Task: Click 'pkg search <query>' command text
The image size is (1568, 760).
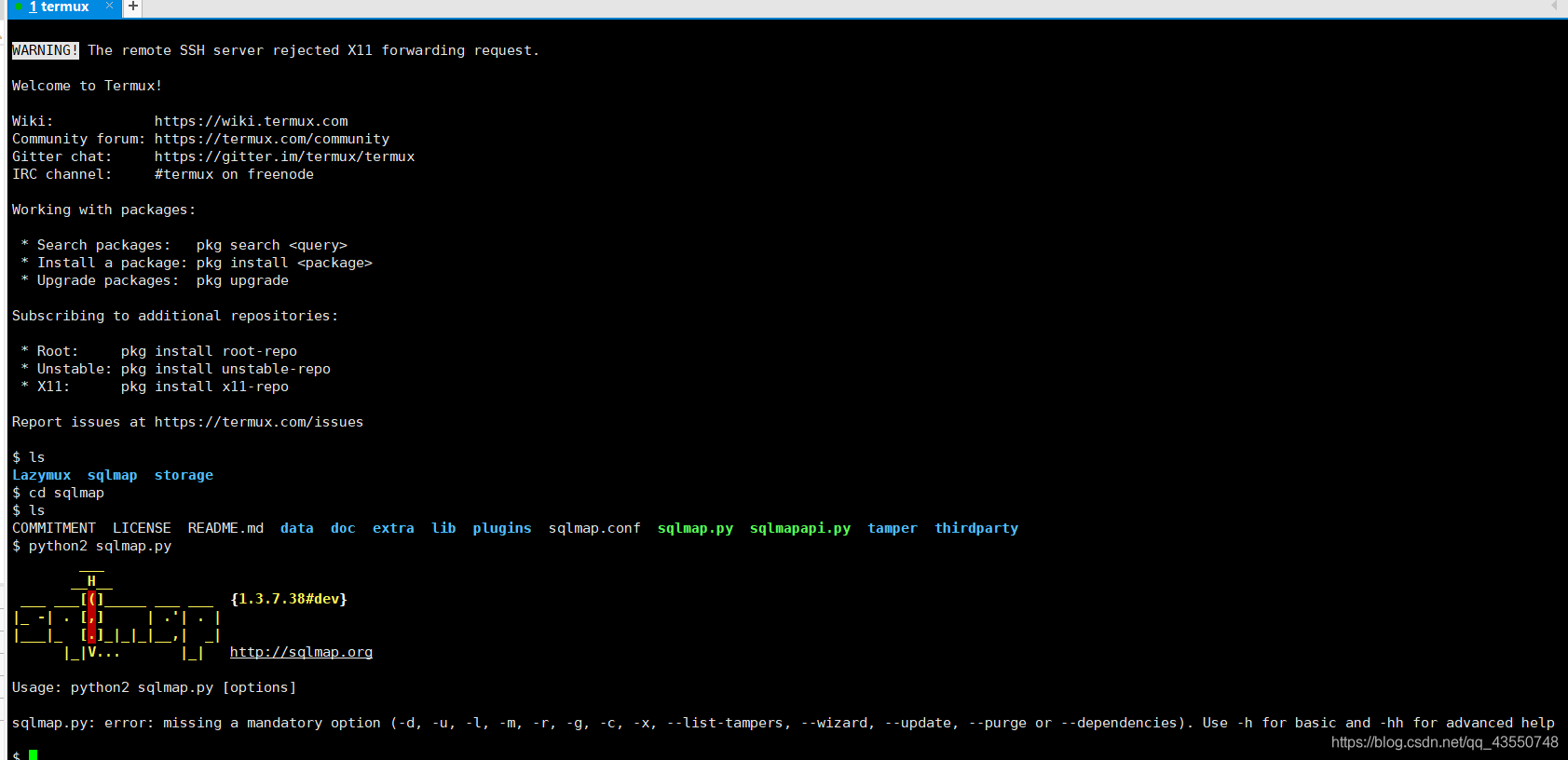Action: [x=272, y=245]
